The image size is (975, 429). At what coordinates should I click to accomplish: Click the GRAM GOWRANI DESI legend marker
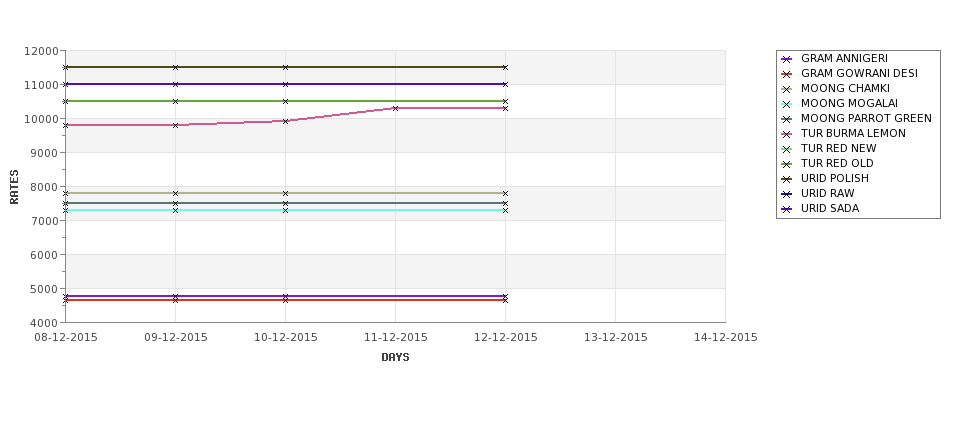coord(787,74)
